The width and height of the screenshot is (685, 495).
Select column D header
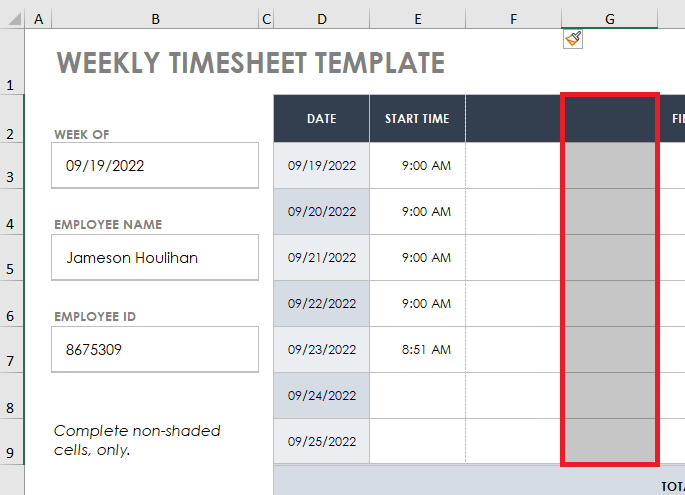(322, 19)
